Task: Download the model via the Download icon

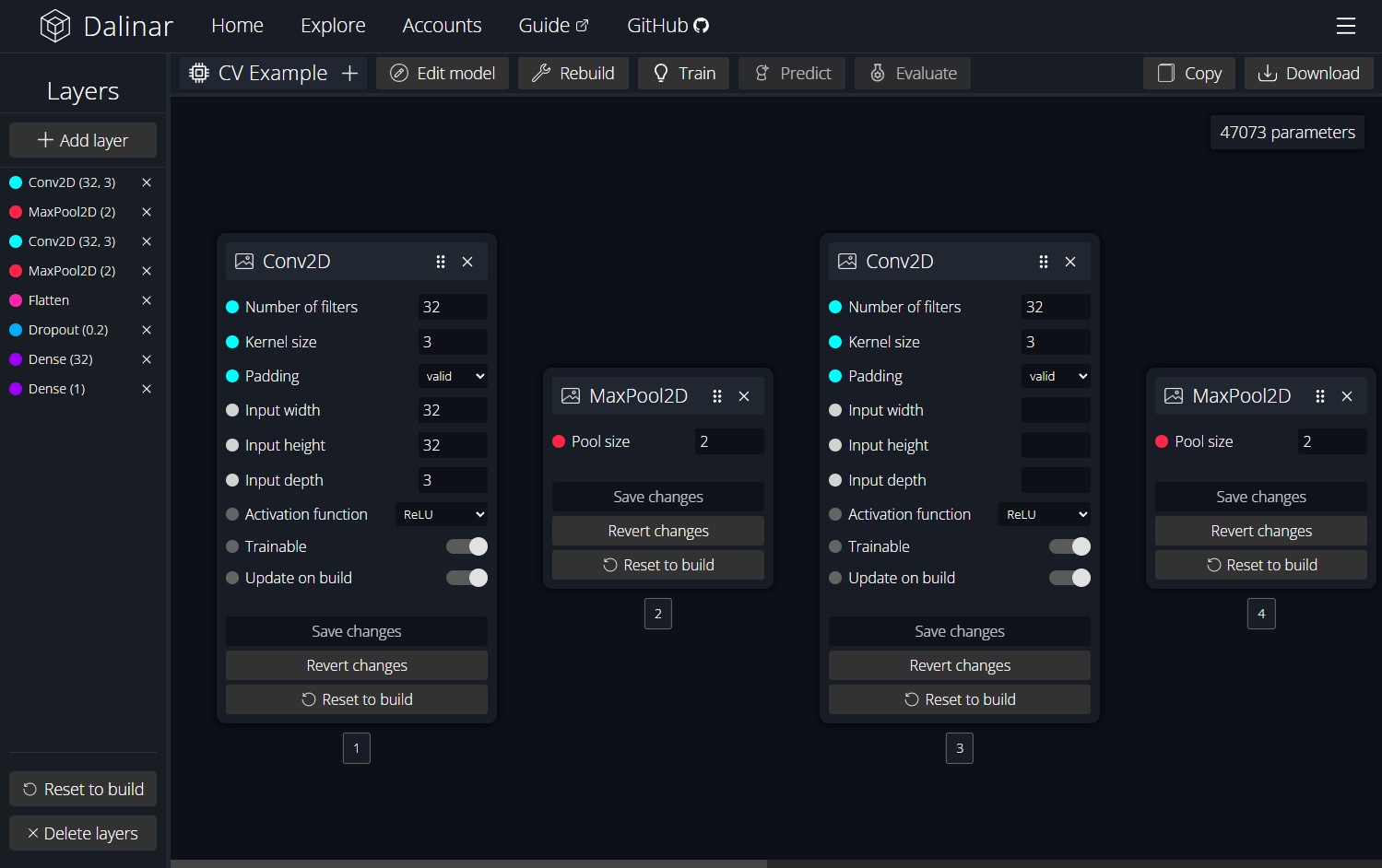Action: tap(1269, 73)
